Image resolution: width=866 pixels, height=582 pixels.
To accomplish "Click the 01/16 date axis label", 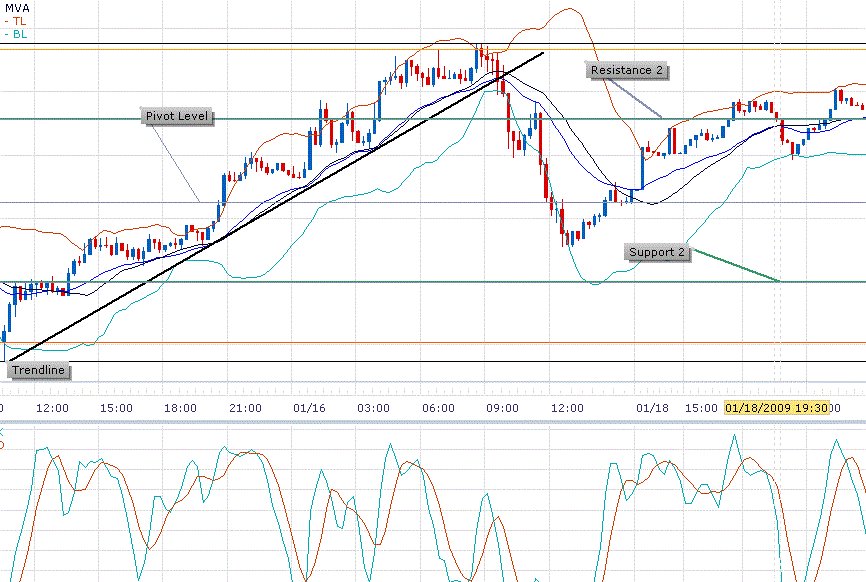I will [x=310, y=408].
